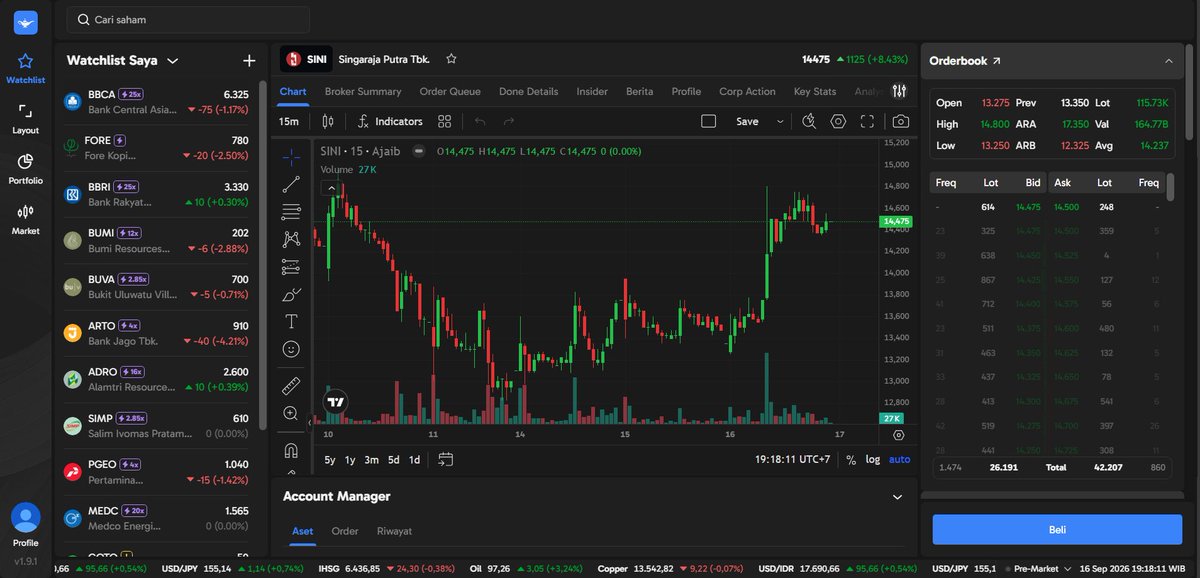
Task: Open the Layout sidebar section
Action: coord(25,118)
